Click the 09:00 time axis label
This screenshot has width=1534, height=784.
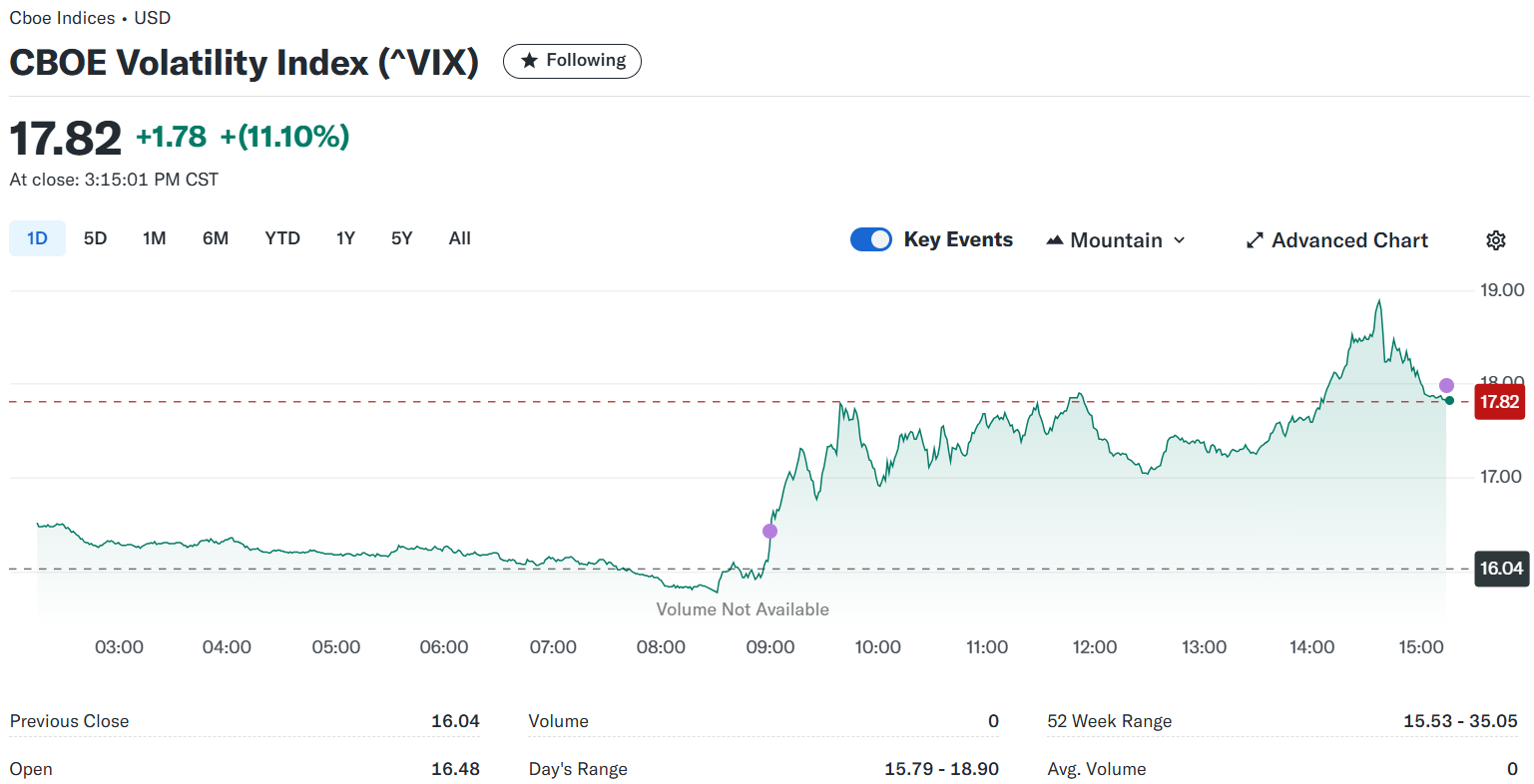[770, 647]
